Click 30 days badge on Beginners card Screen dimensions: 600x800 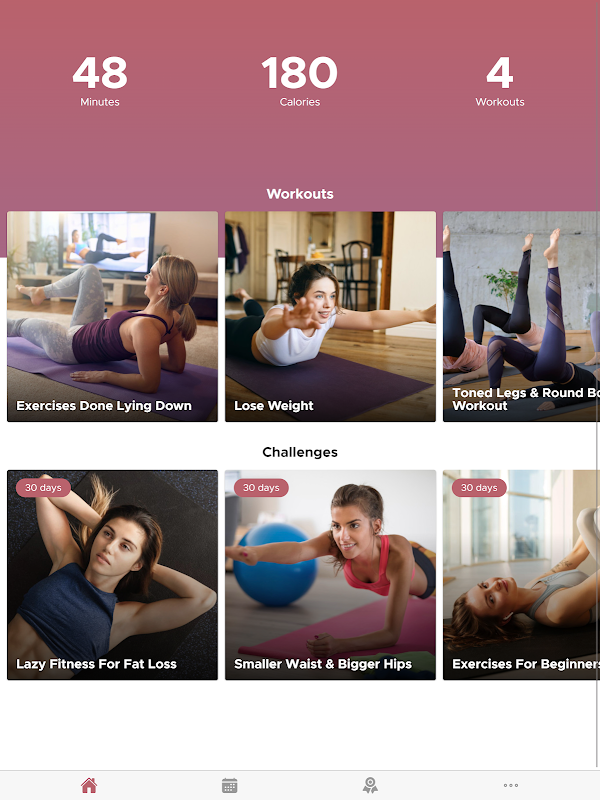tap(479, 488)
